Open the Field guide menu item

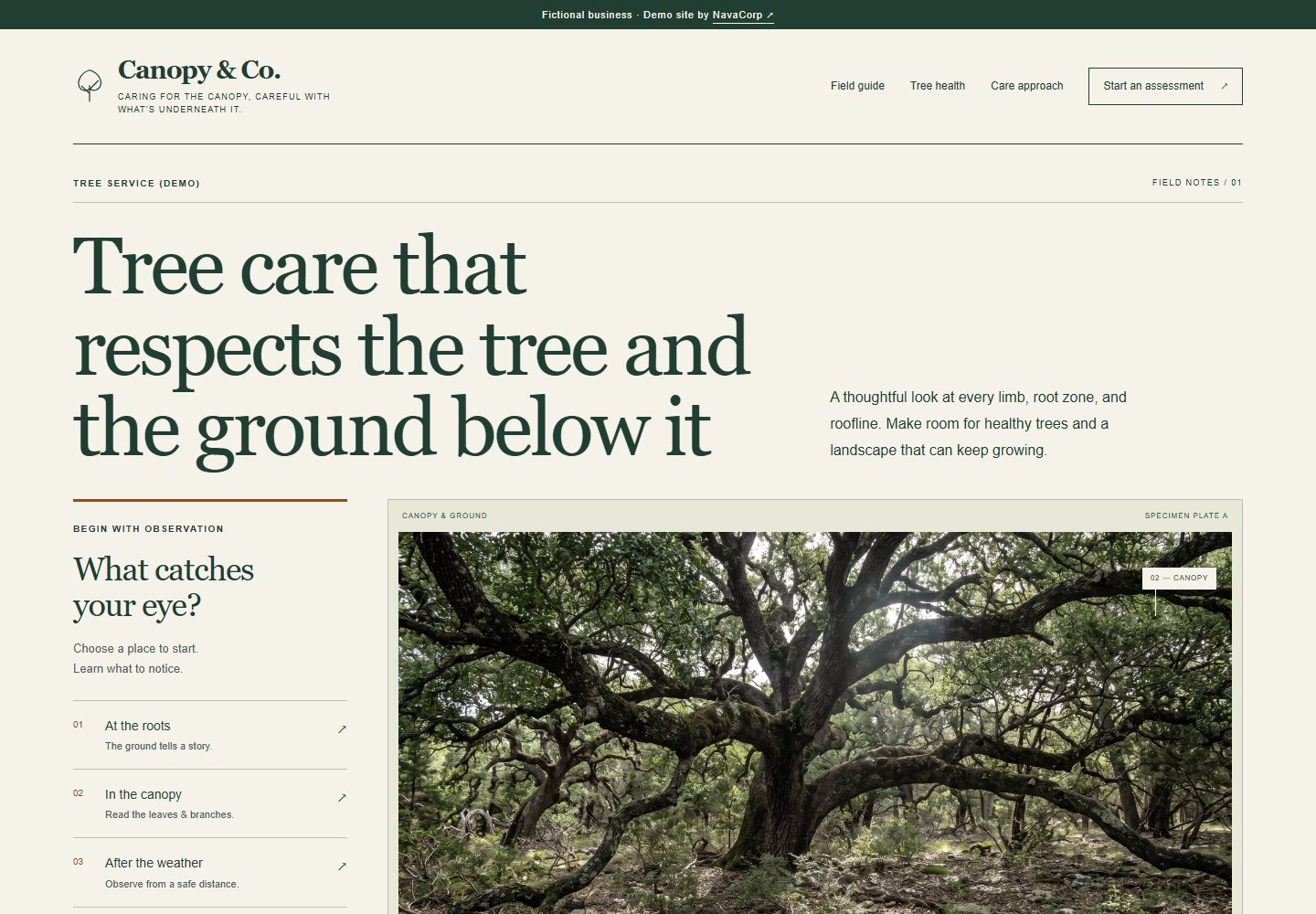(857, 86)
